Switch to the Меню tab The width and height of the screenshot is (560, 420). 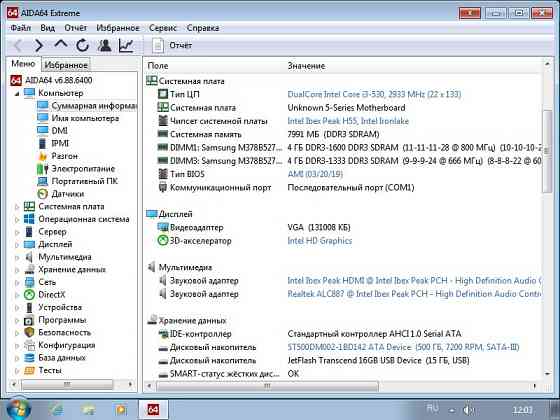pyautogui.click(x=23, y=64)
